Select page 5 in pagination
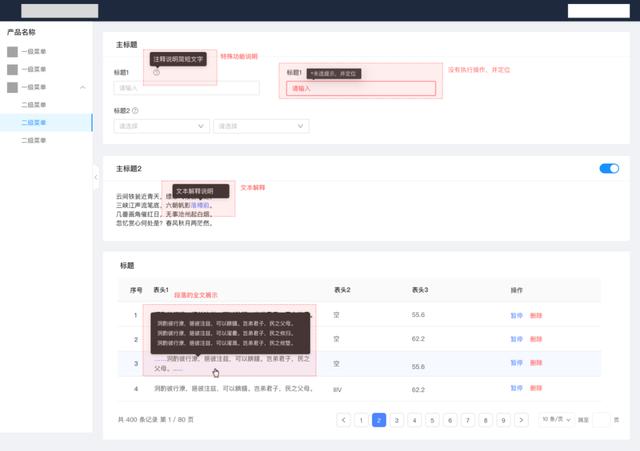640x451 pixels. point(432,420)
